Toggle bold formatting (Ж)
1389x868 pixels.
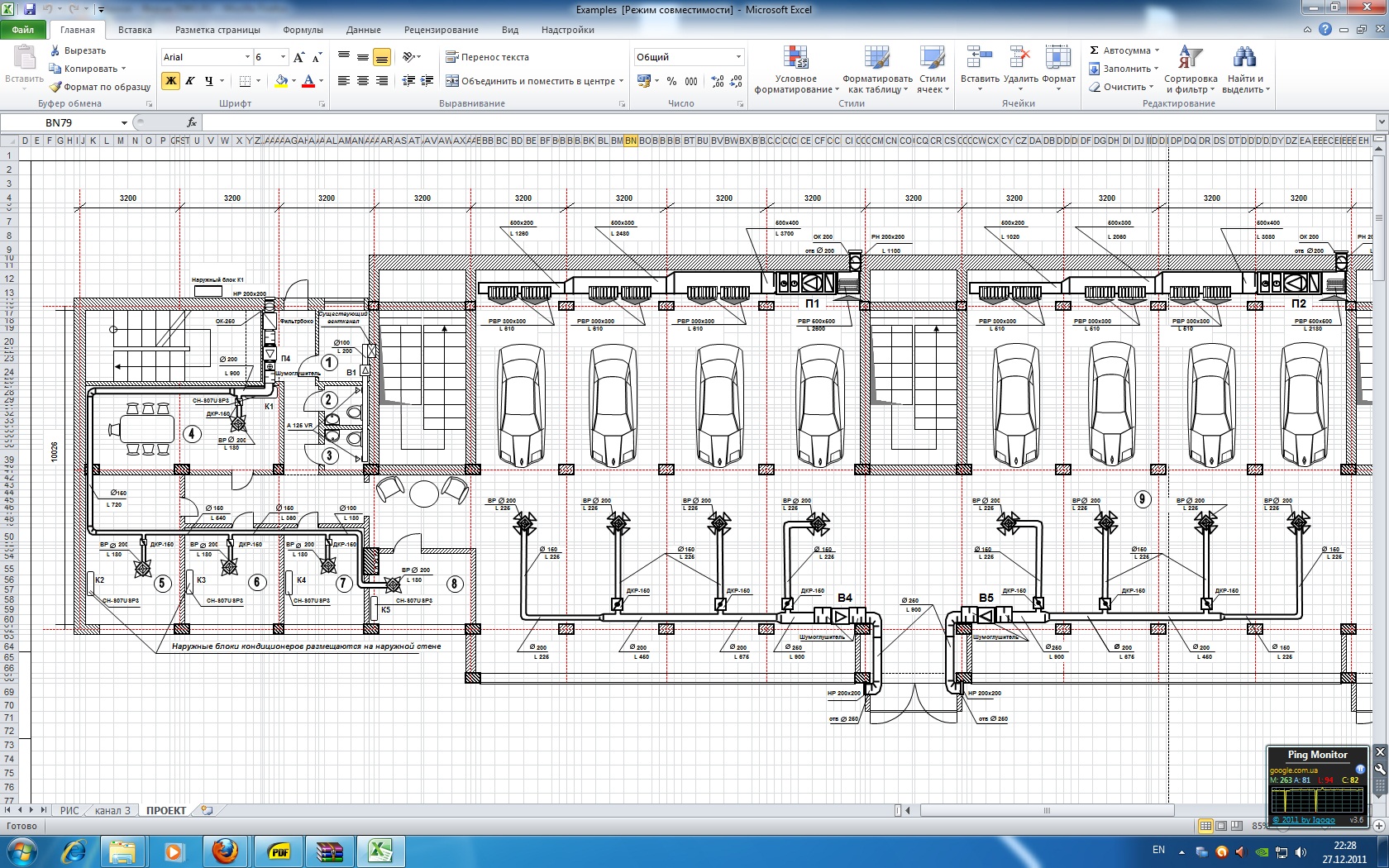point(171,81)
